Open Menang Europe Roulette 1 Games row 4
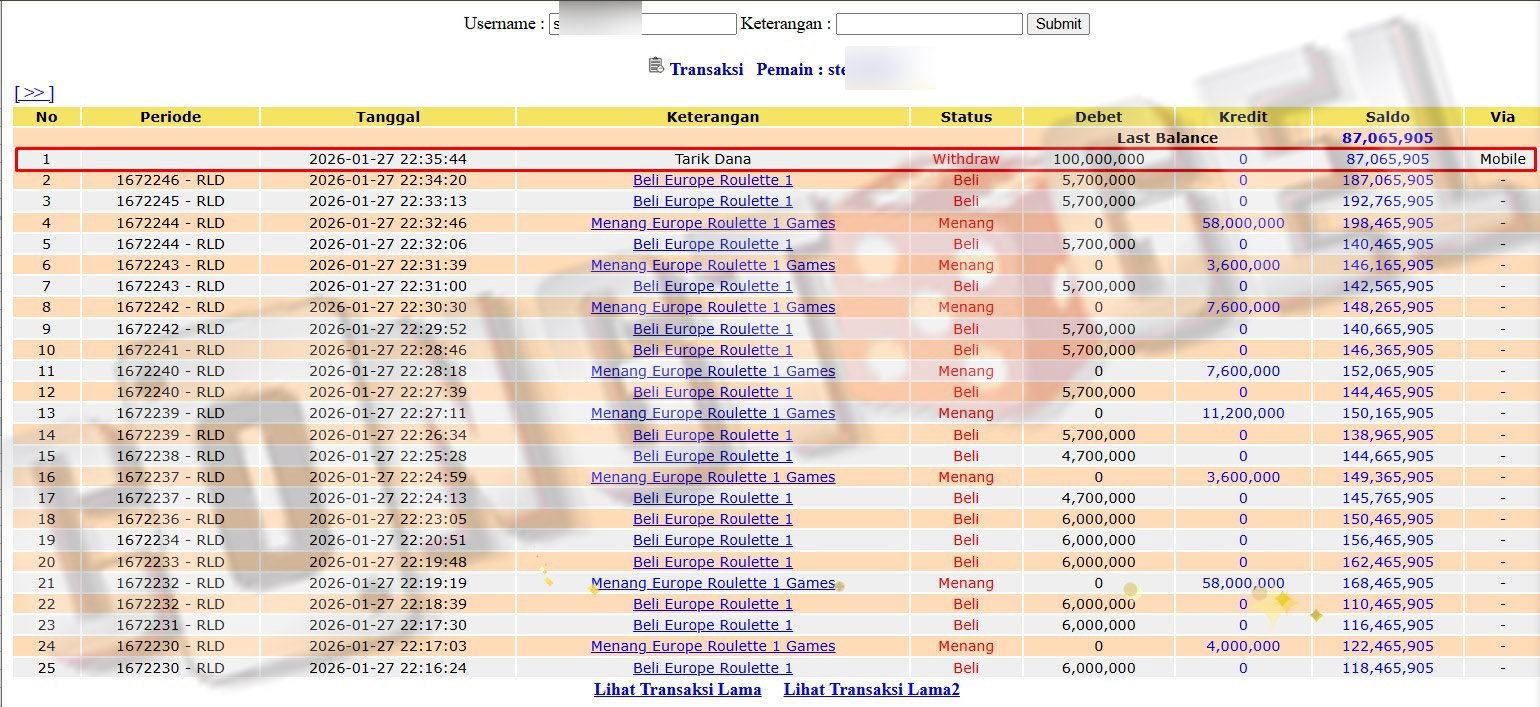The height and width of the screenshot is (707, 1540). tap(712, 223)
